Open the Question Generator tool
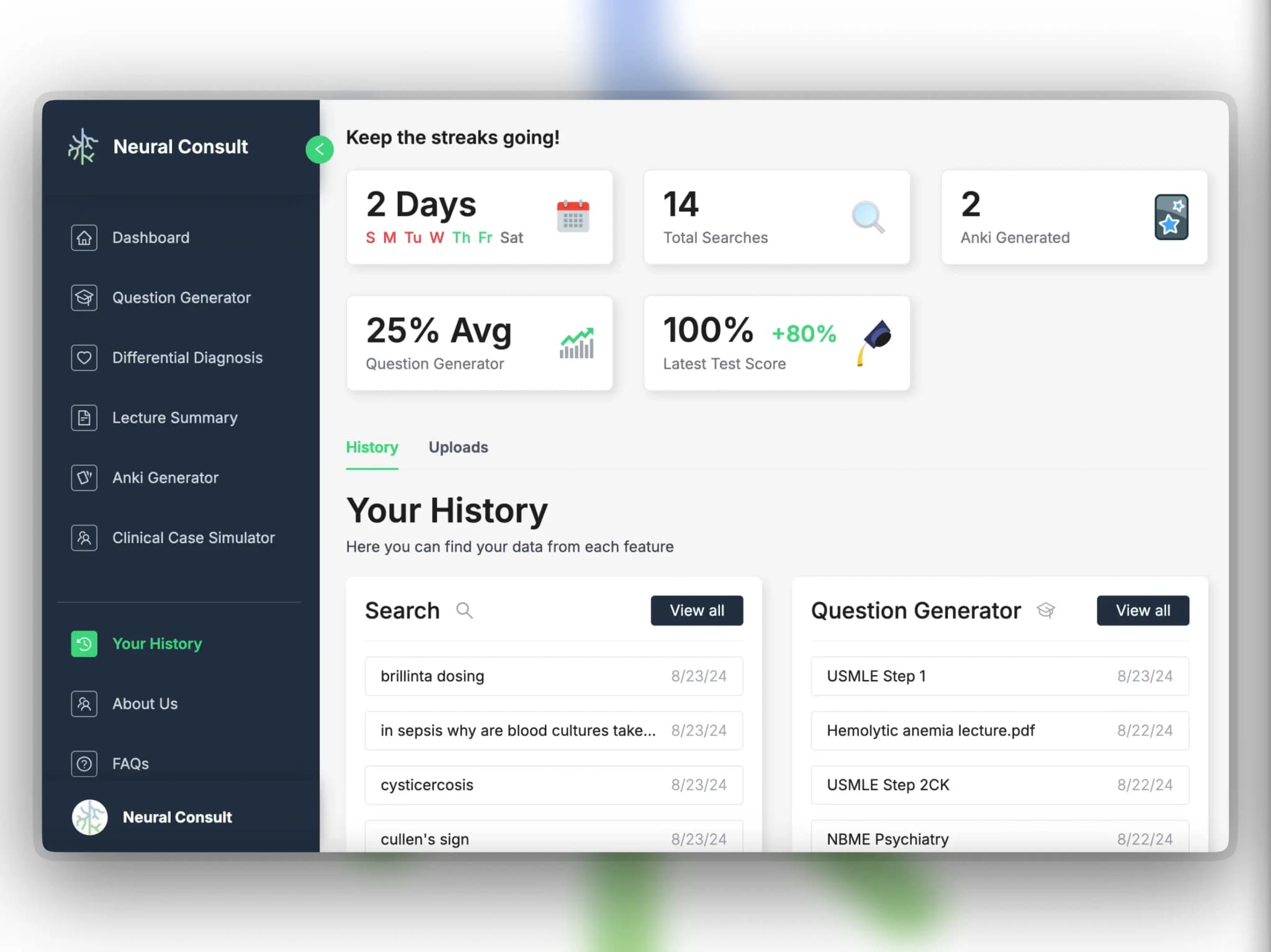 click(181, 297)
